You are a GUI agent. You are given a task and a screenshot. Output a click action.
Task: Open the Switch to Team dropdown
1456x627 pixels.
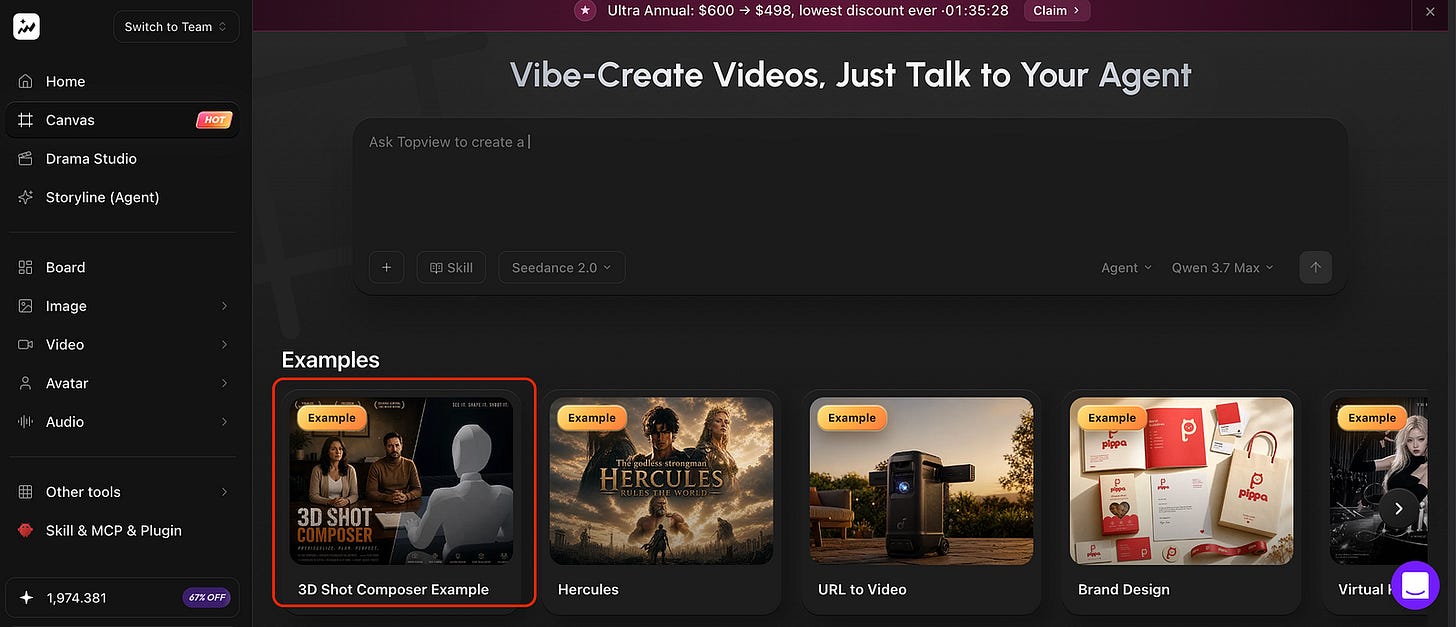(176, 27)
